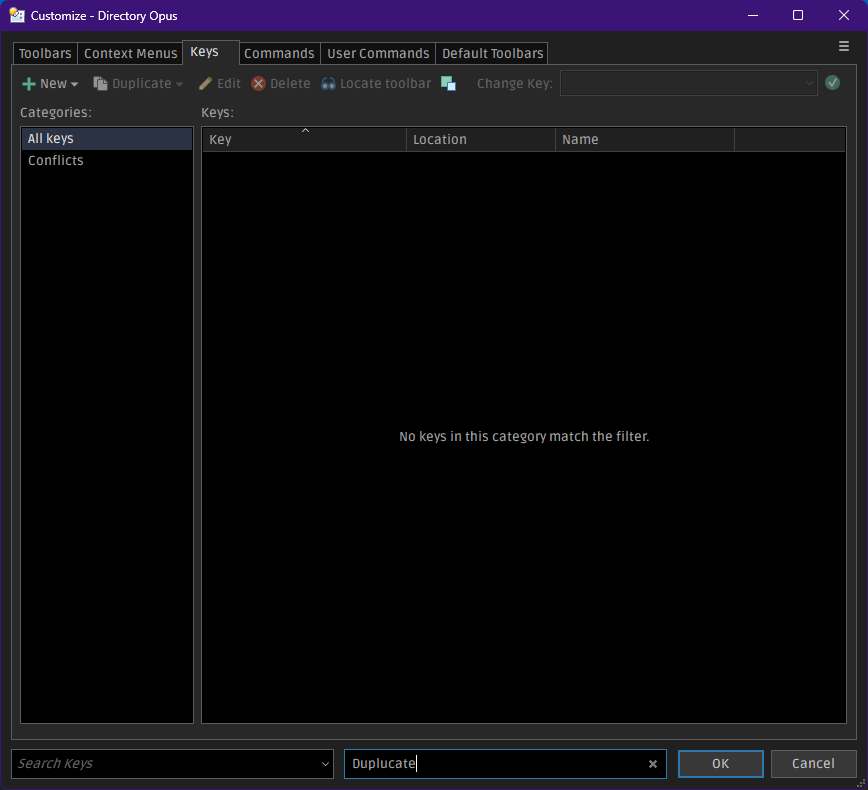Select the Keys tab
Viewport: 868px width, 790px height.
(x=210, y=52)
